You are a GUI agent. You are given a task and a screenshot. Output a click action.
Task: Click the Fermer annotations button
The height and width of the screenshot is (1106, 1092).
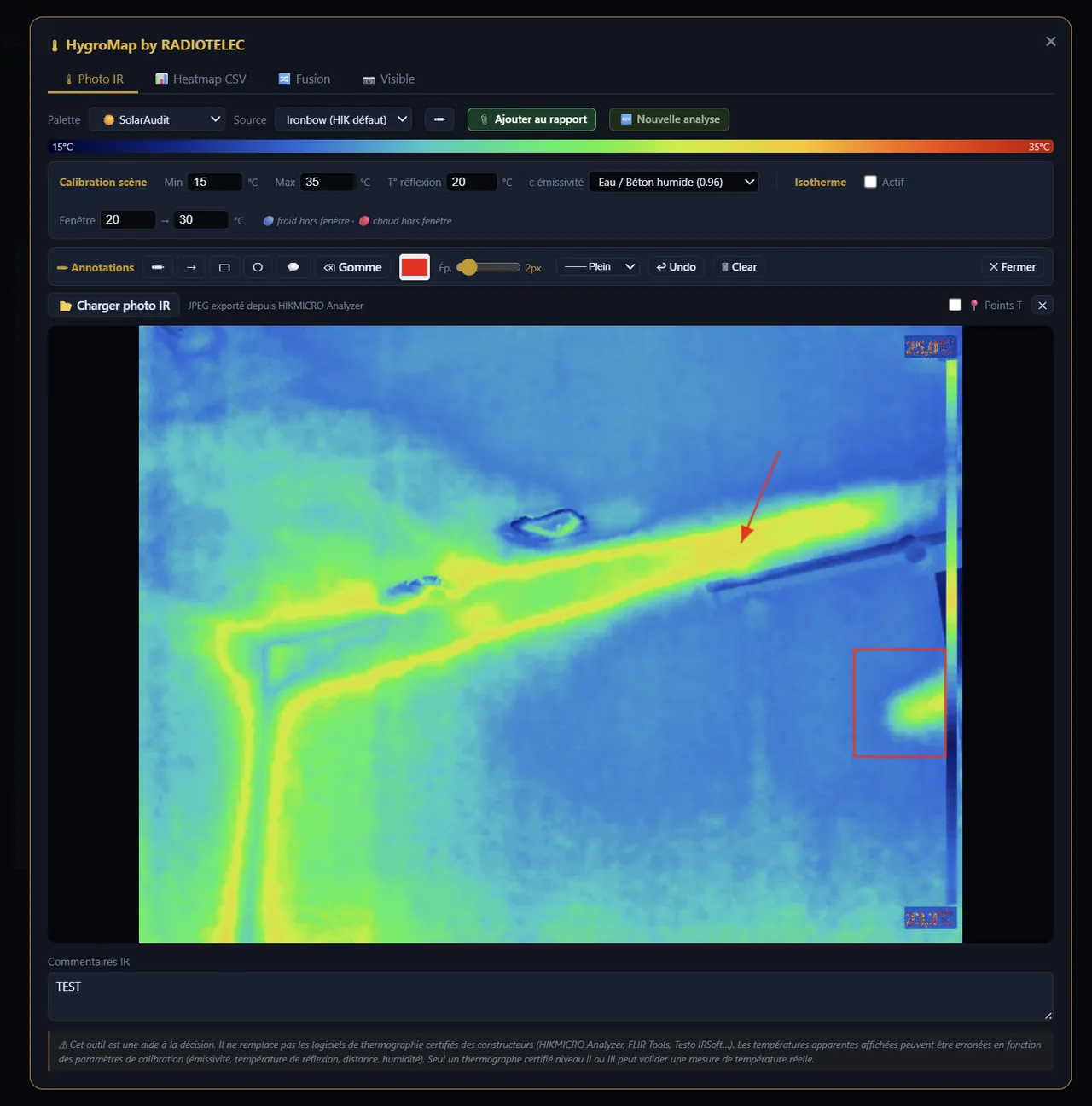click(x=1012, y=267)
